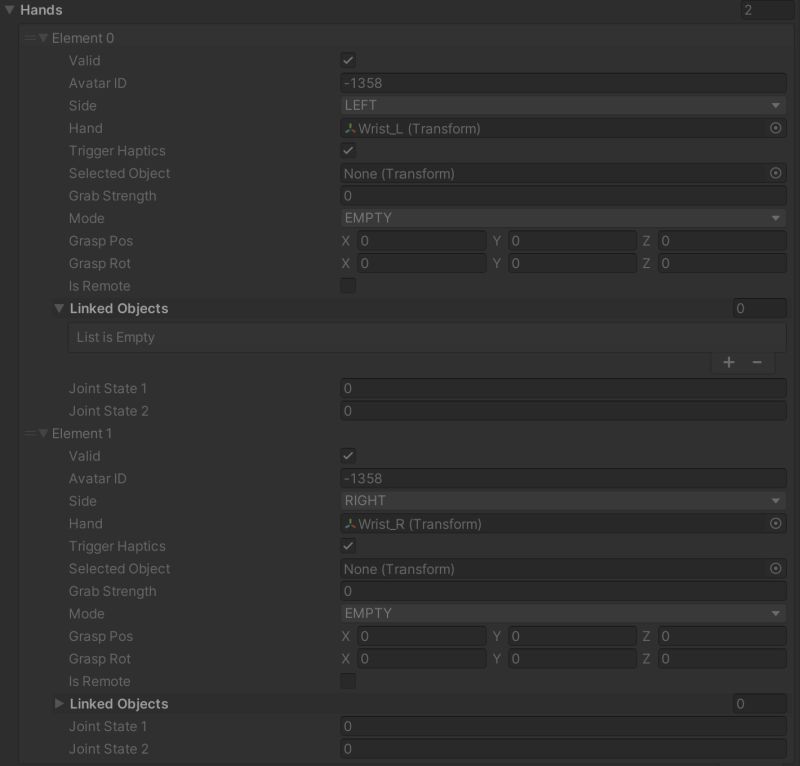Disable the Valid checkbox in Element 0
Screen dimensions: 800x766
pos(347,60)
